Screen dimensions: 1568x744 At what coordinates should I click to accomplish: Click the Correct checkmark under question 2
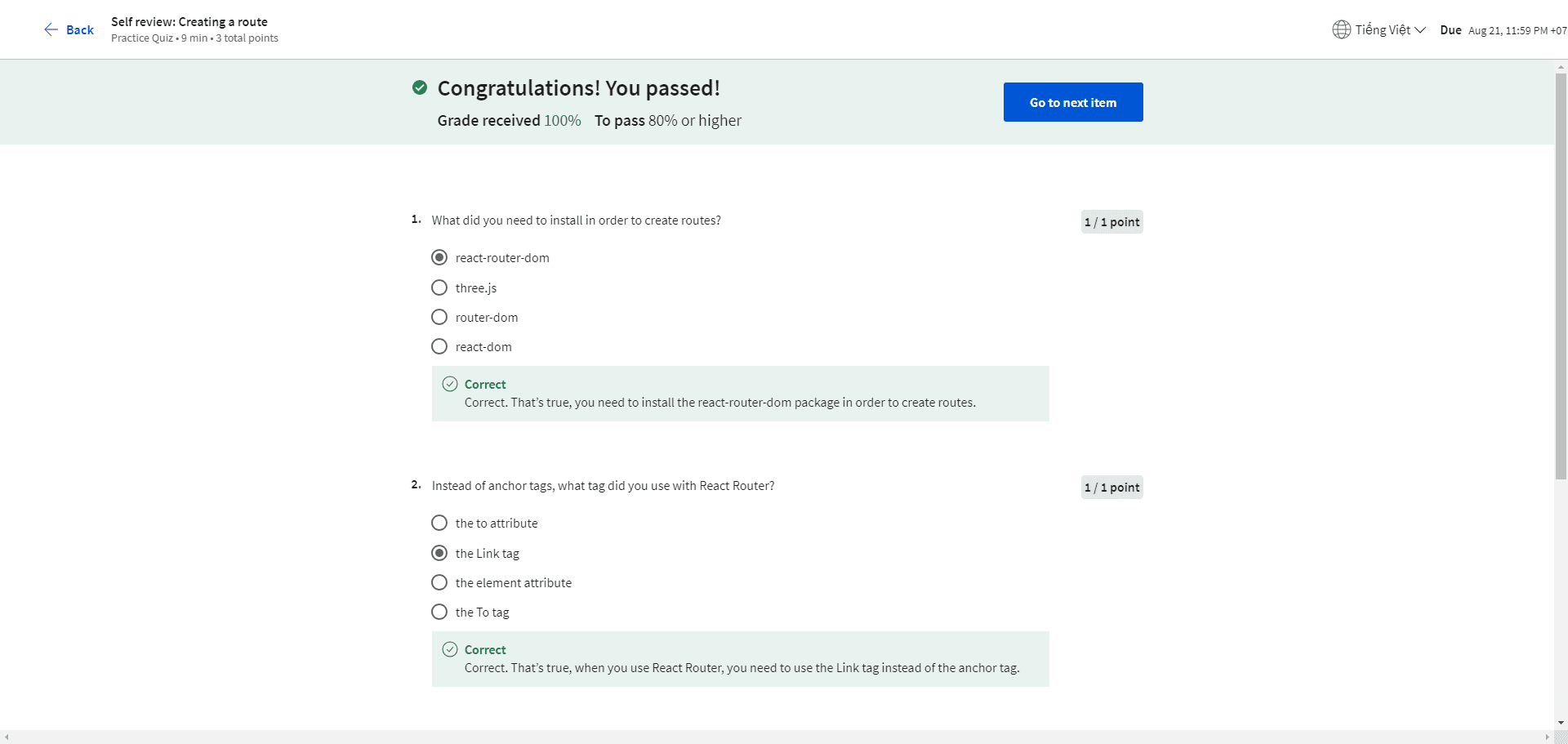(x=450, y=649)
